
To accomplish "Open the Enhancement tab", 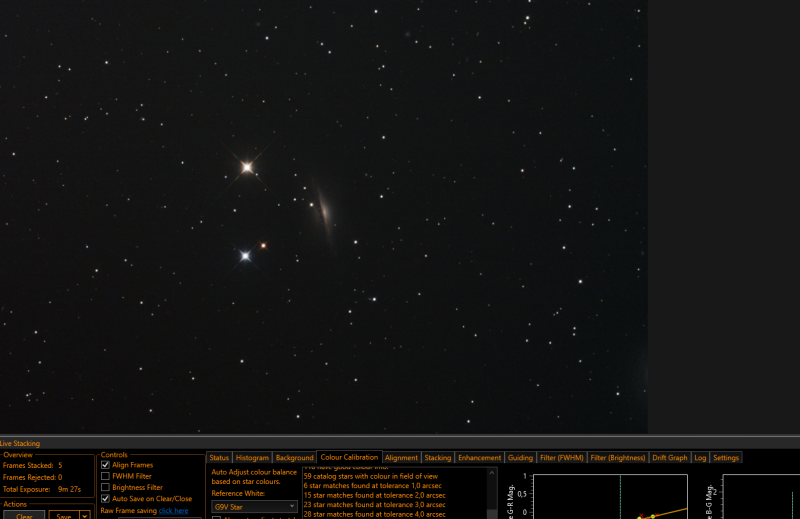I will 479,458.
